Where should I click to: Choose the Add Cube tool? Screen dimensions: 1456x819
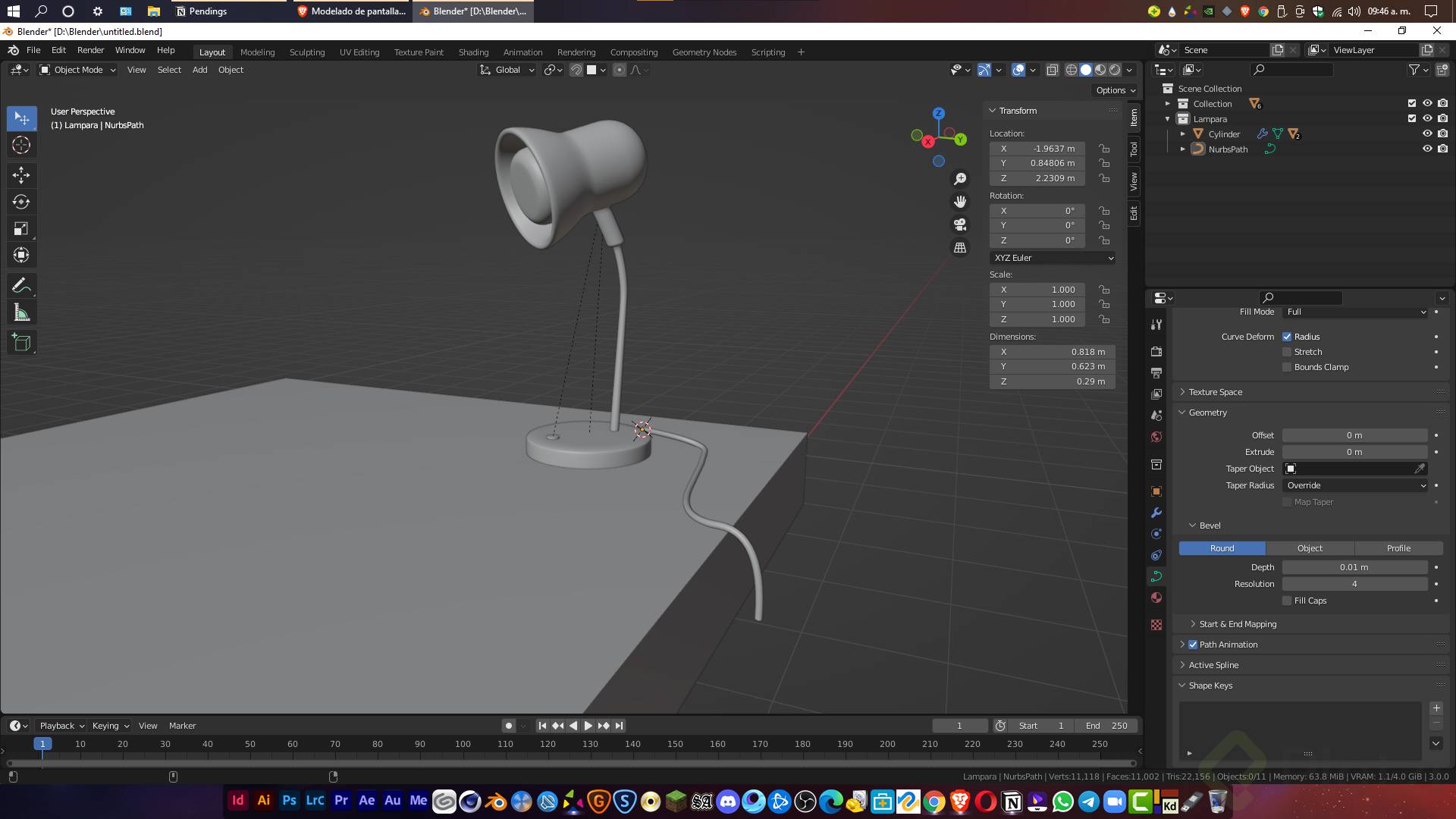tap(21, 343)
